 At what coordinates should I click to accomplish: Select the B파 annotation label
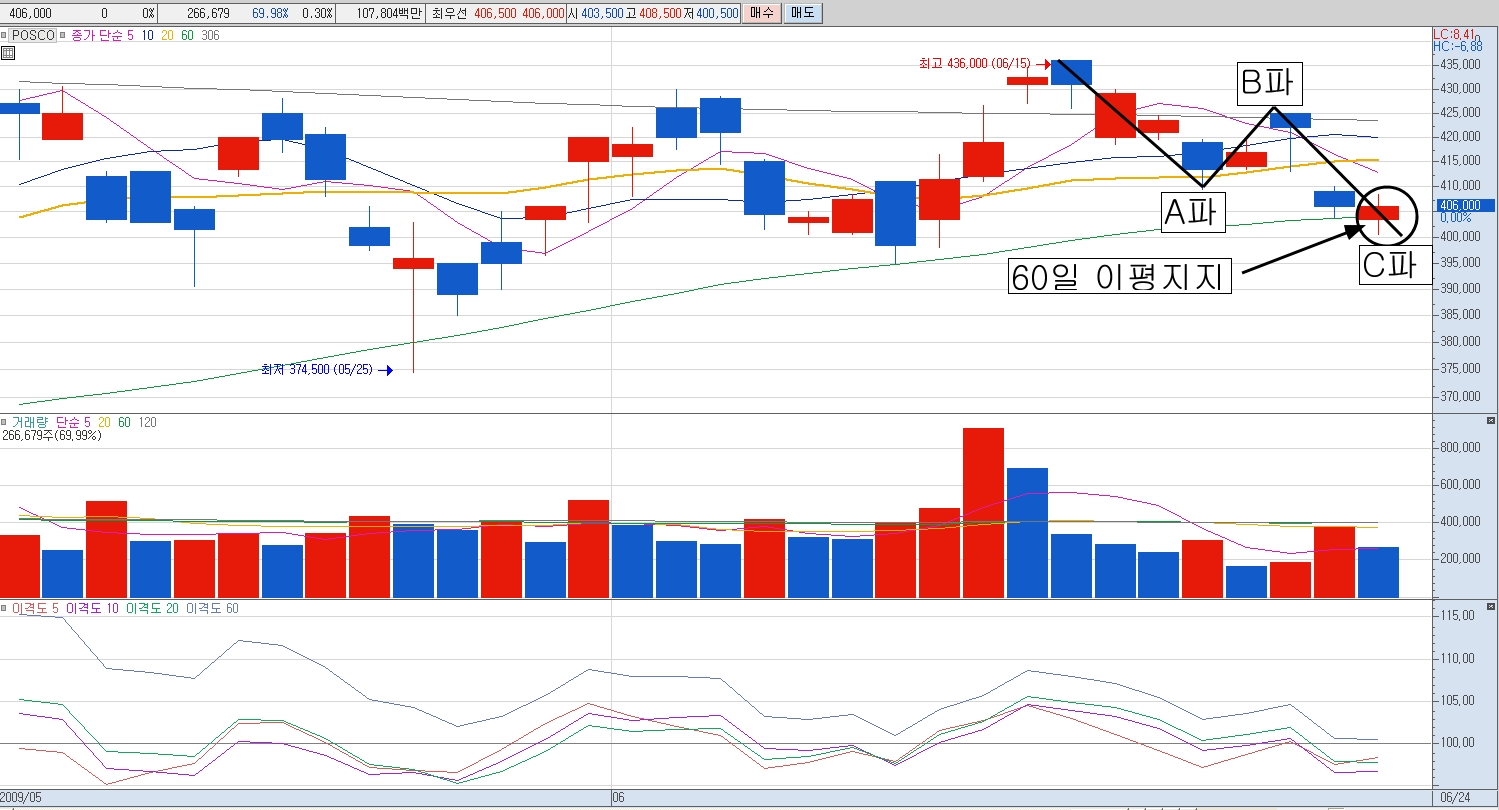1269,85
